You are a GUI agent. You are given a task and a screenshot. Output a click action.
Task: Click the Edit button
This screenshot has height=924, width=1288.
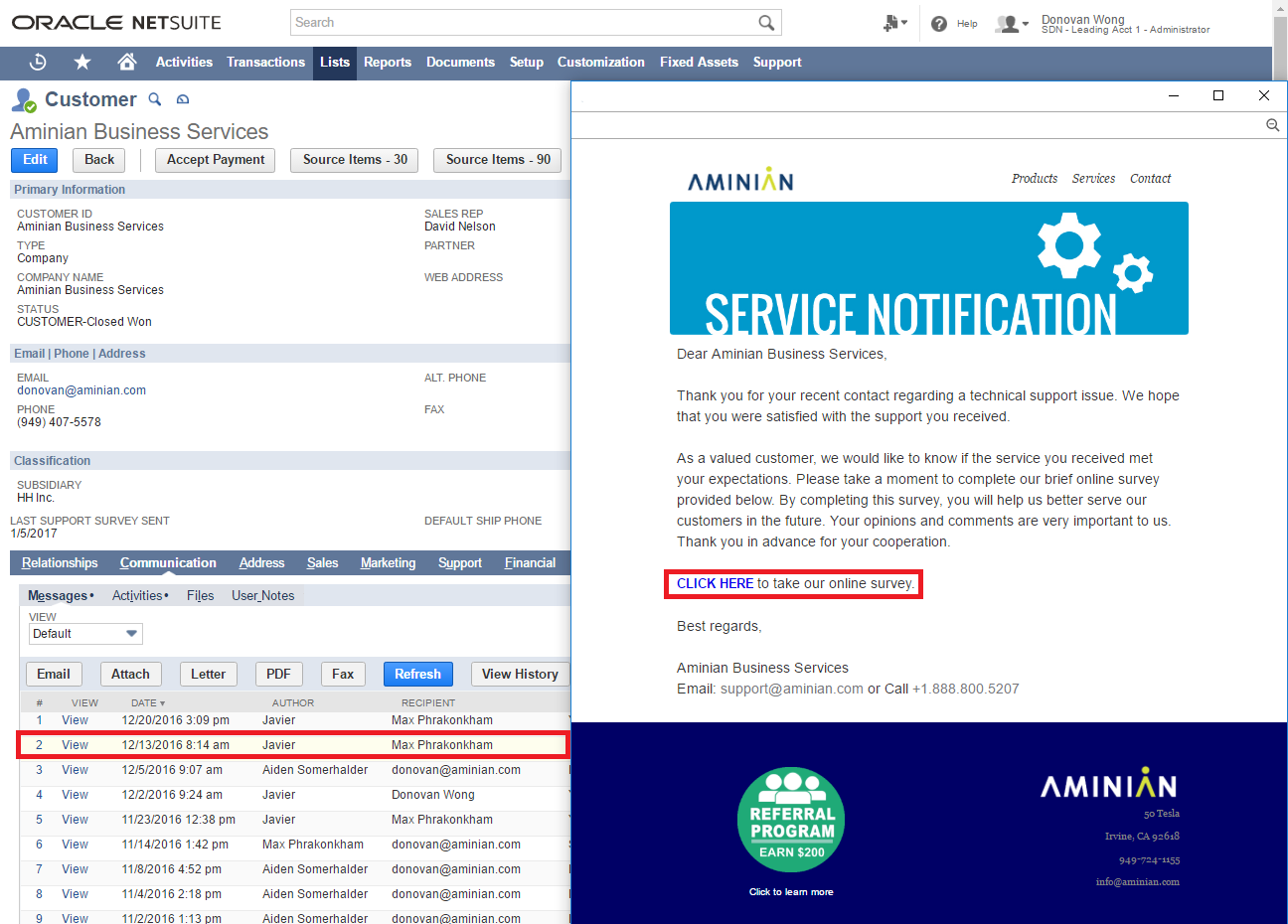(35, 160)
